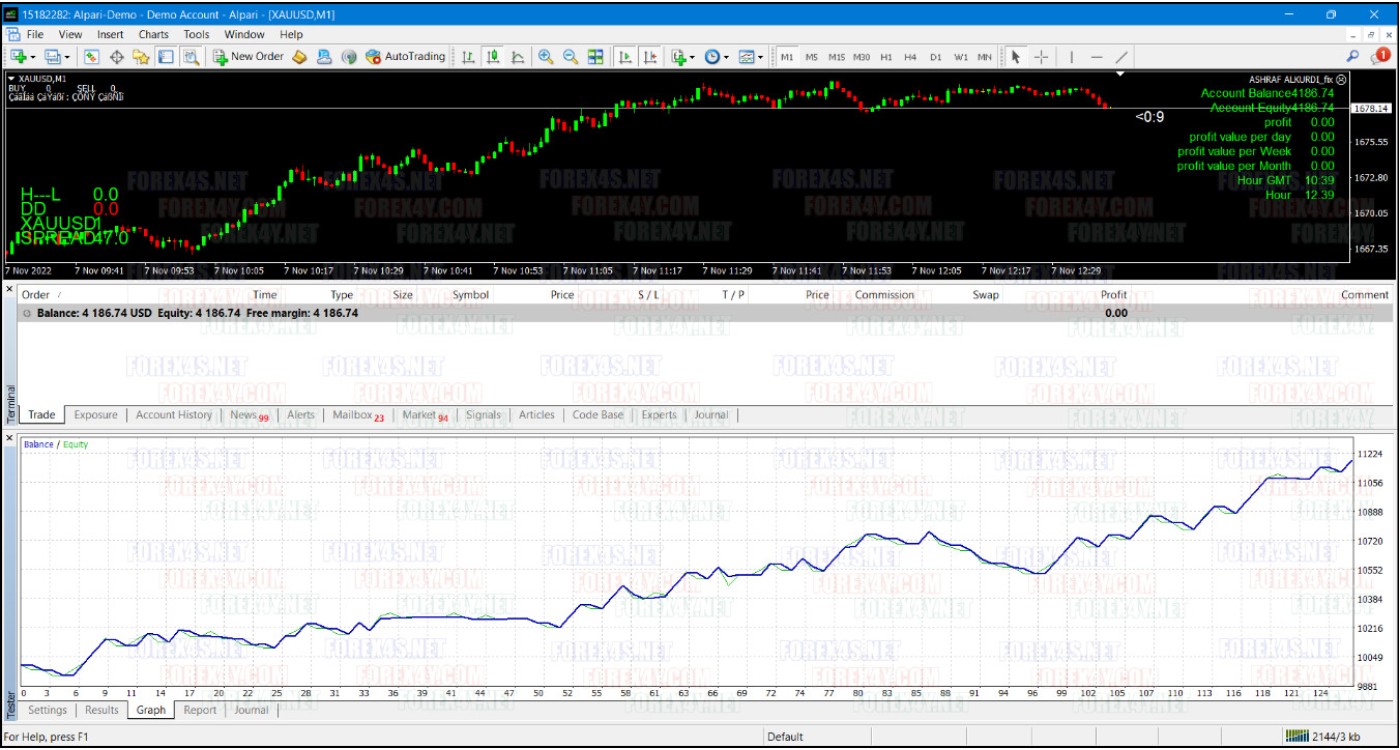Open the Data Window crosshair icon
The width and height of the screenshot is (1400, 750).
(116, 57)
